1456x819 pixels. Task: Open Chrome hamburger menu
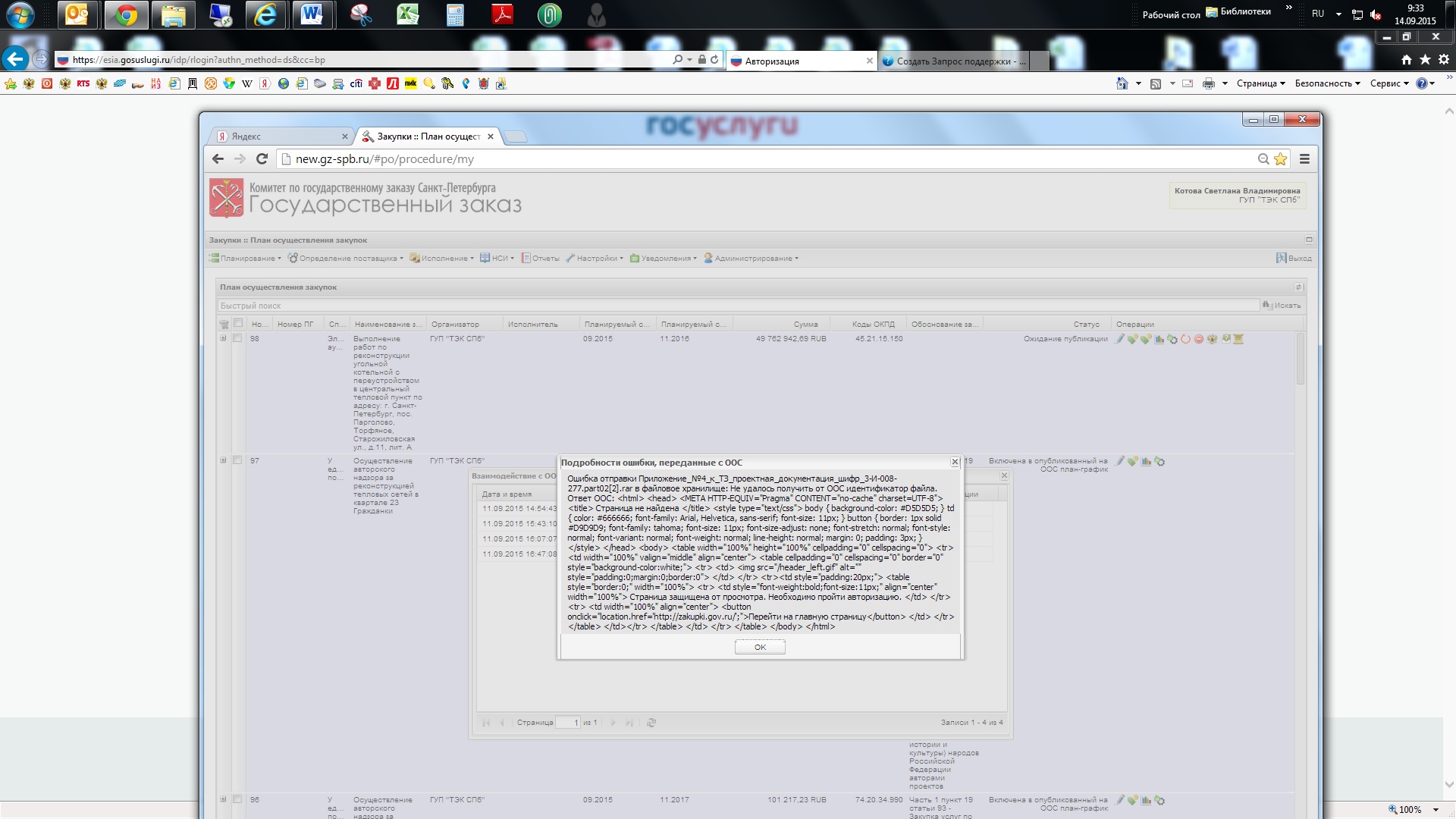tap(1304, 158)
